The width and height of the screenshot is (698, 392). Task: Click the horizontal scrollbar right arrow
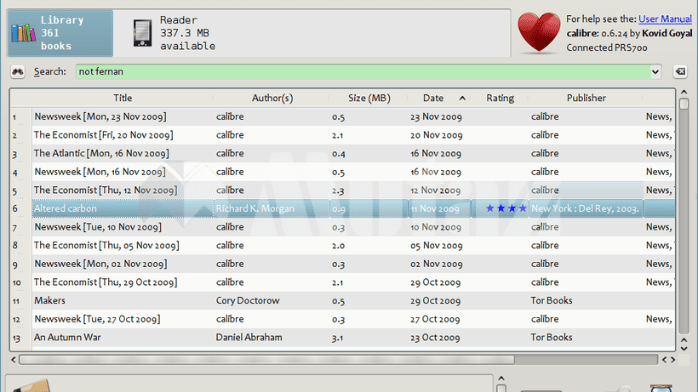coord(673,360)
